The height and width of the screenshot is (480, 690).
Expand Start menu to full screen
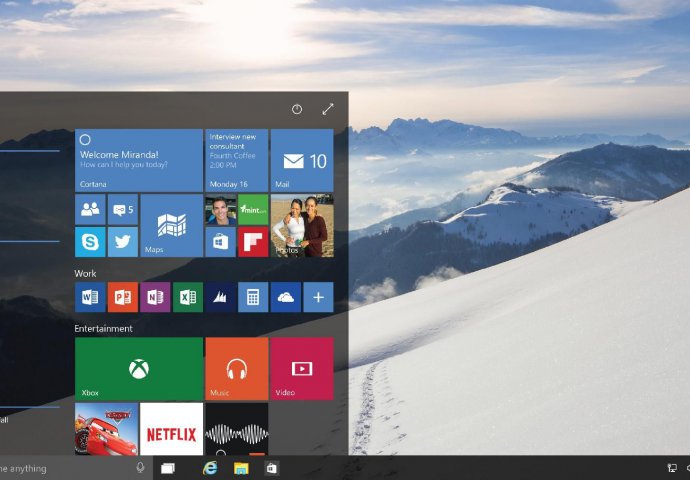(328, 109)
